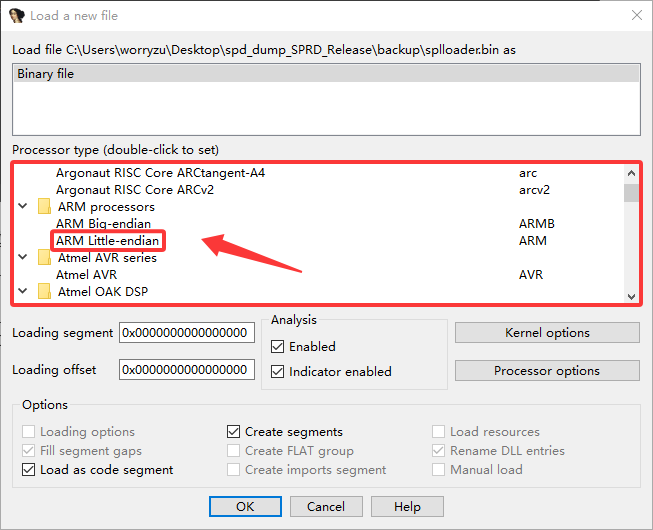653x530 pixels.
Task: Collapse the ARM processors group
Action: [23, 206]
